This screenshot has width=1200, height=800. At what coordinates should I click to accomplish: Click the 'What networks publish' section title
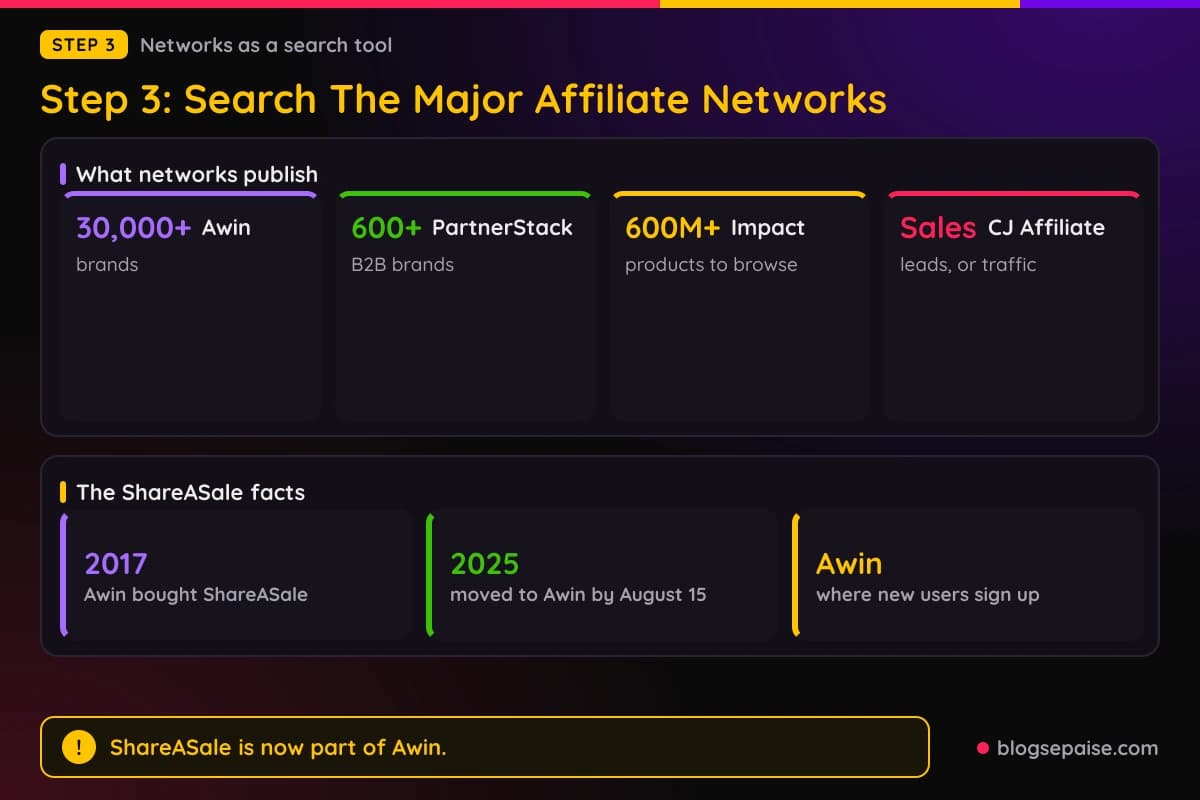(x=197, y=174)
